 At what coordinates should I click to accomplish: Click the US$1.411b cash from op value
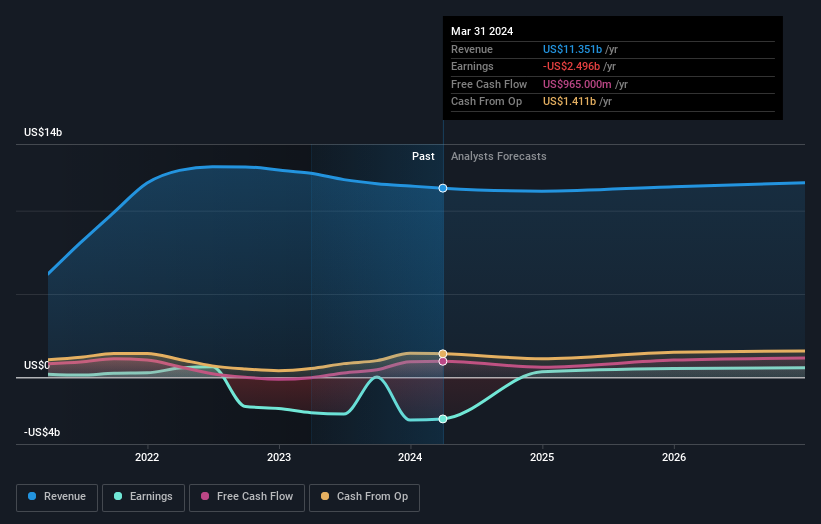pos(569,102)
